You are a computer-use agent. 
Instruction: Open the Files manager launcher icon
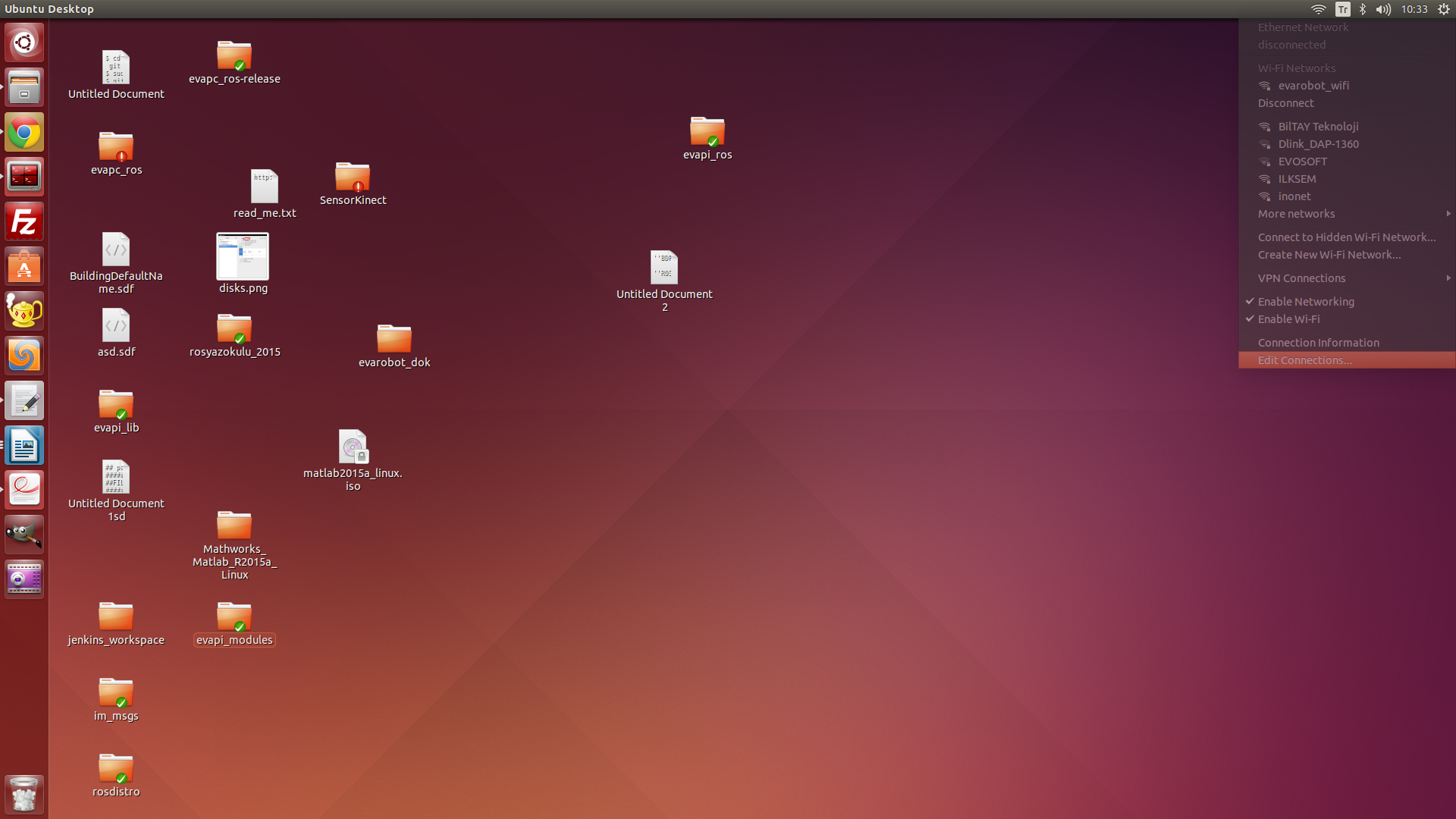[x=24, y=88]
